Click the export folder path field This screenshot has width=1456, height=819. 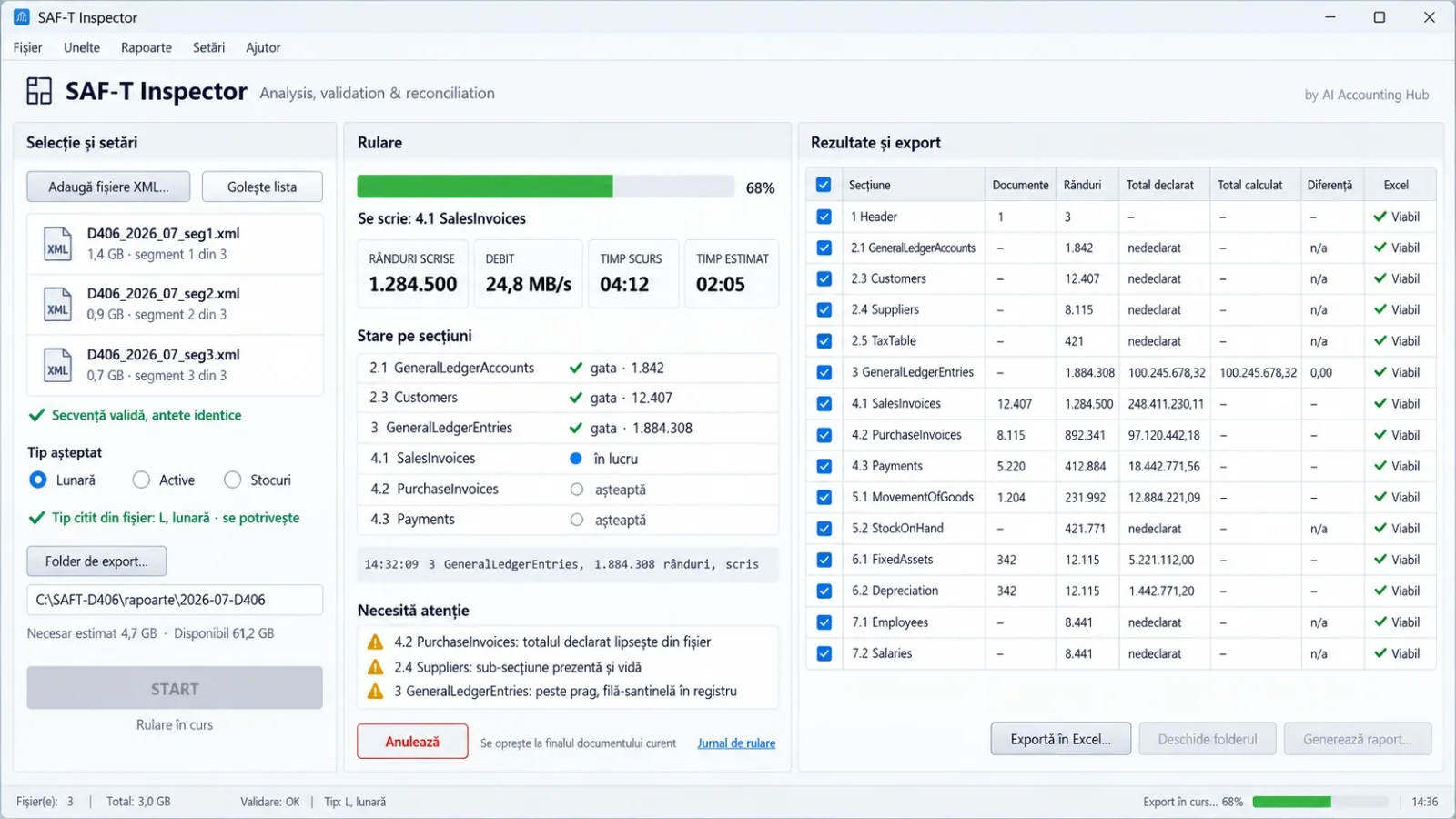[175, 600]
